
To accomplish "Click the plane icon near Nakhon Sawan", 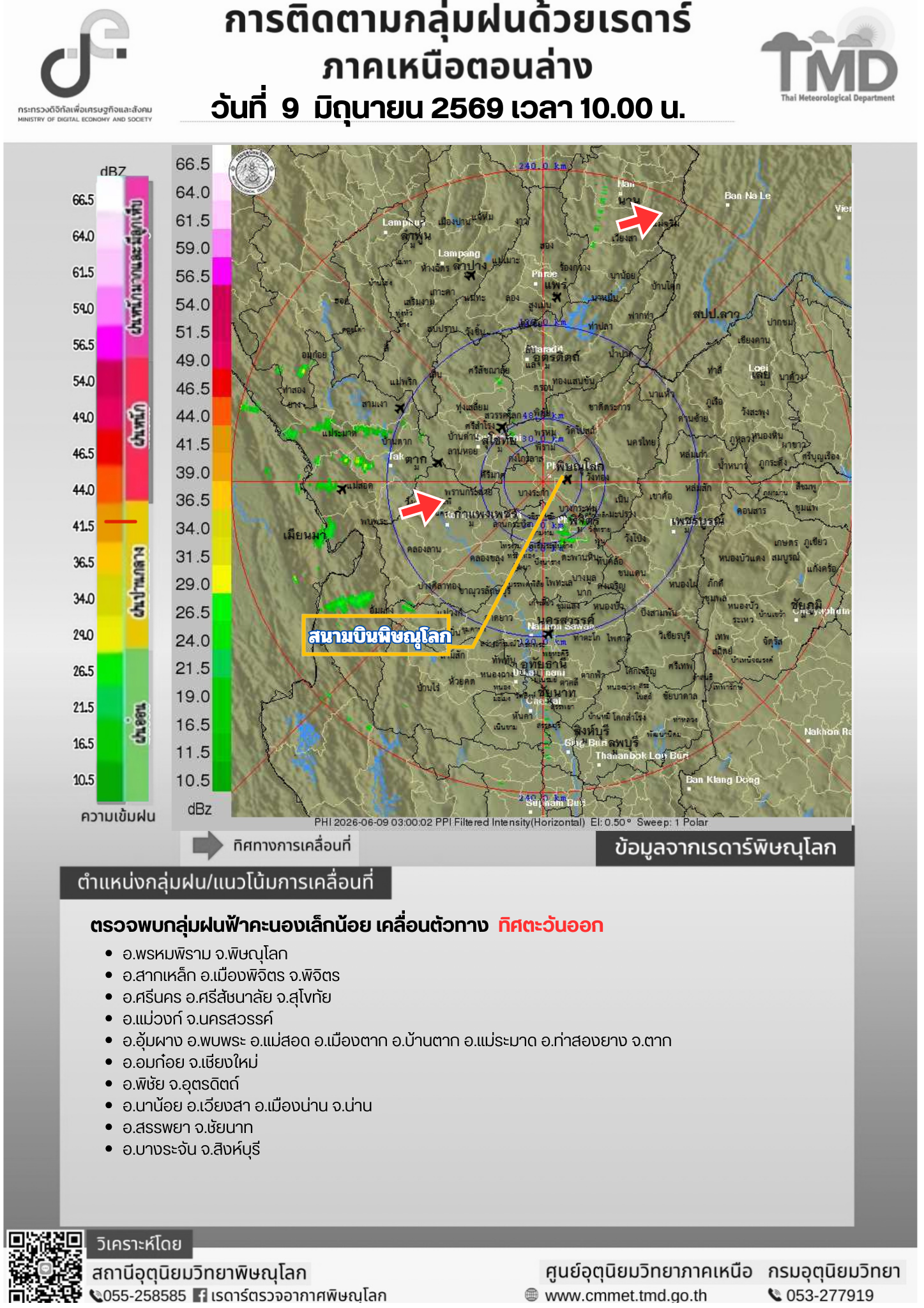I will [x=547, y=633].
